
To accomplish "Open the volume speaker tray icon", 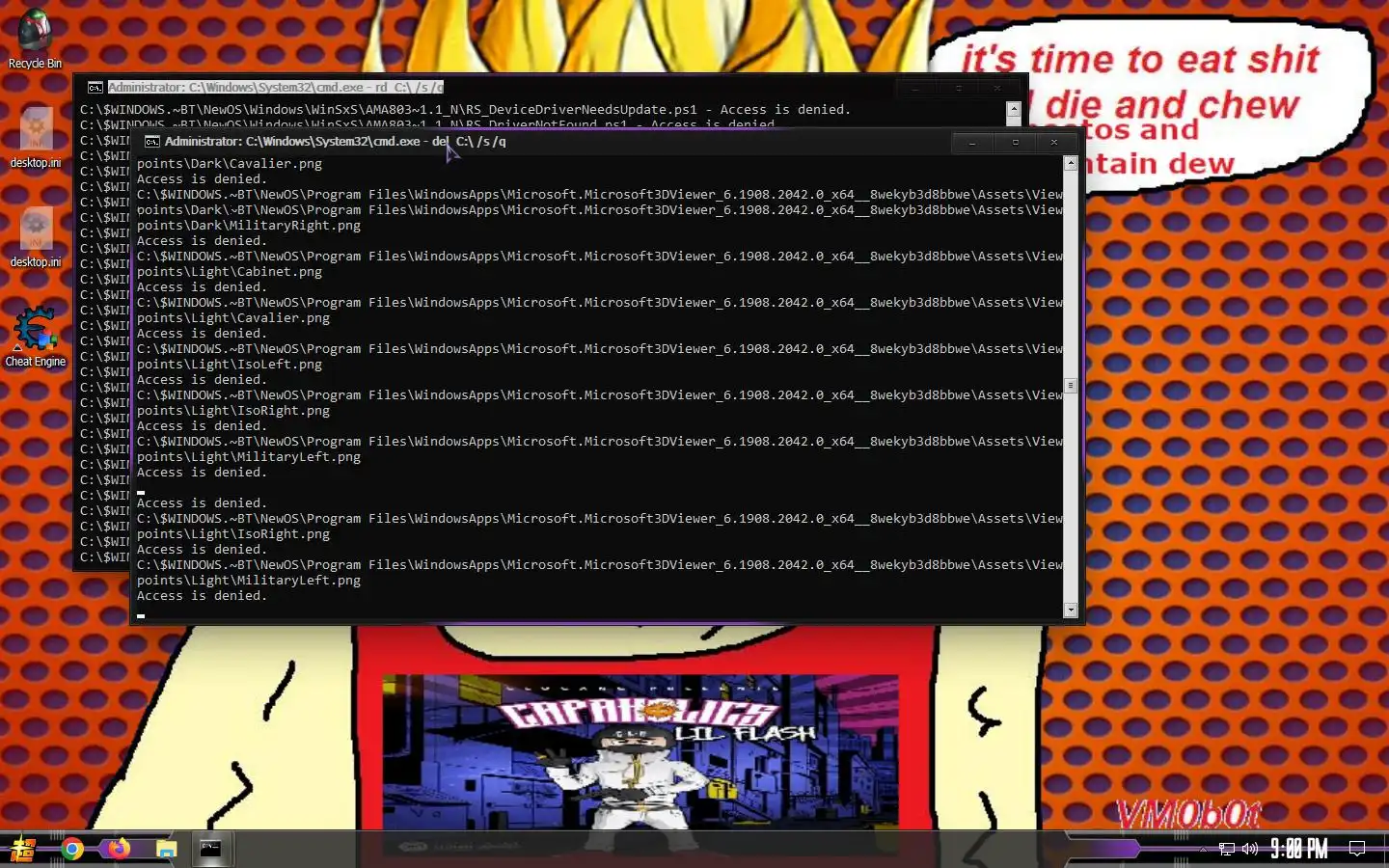I will point(1250,850).
